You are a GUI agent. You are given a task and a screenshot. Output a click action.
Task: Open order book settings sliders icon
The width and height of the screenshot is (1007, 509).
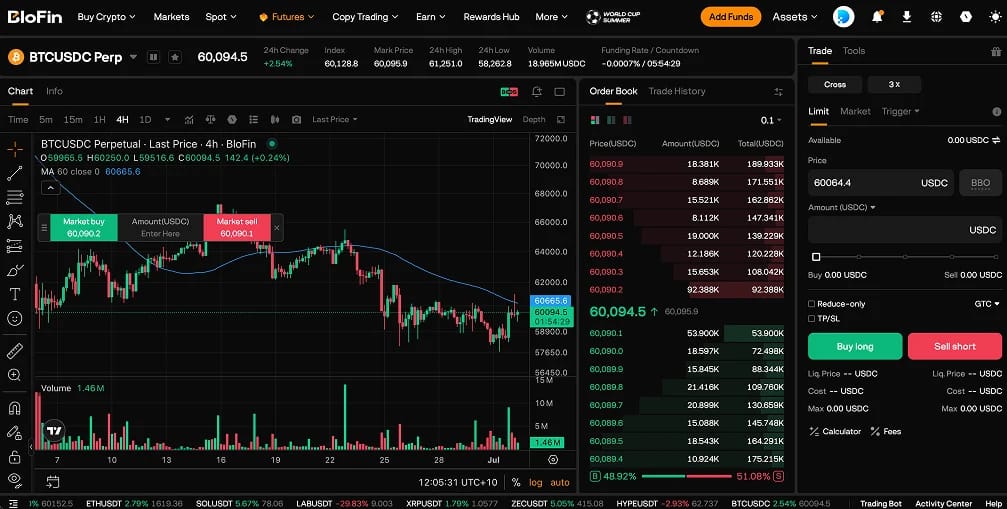(778, 92)
